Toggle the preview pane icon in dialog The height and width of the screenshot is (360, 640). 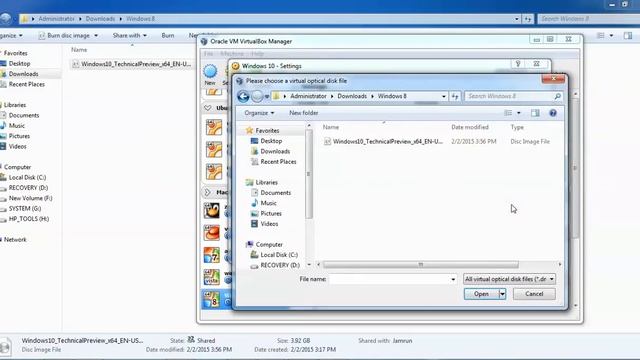535,113
